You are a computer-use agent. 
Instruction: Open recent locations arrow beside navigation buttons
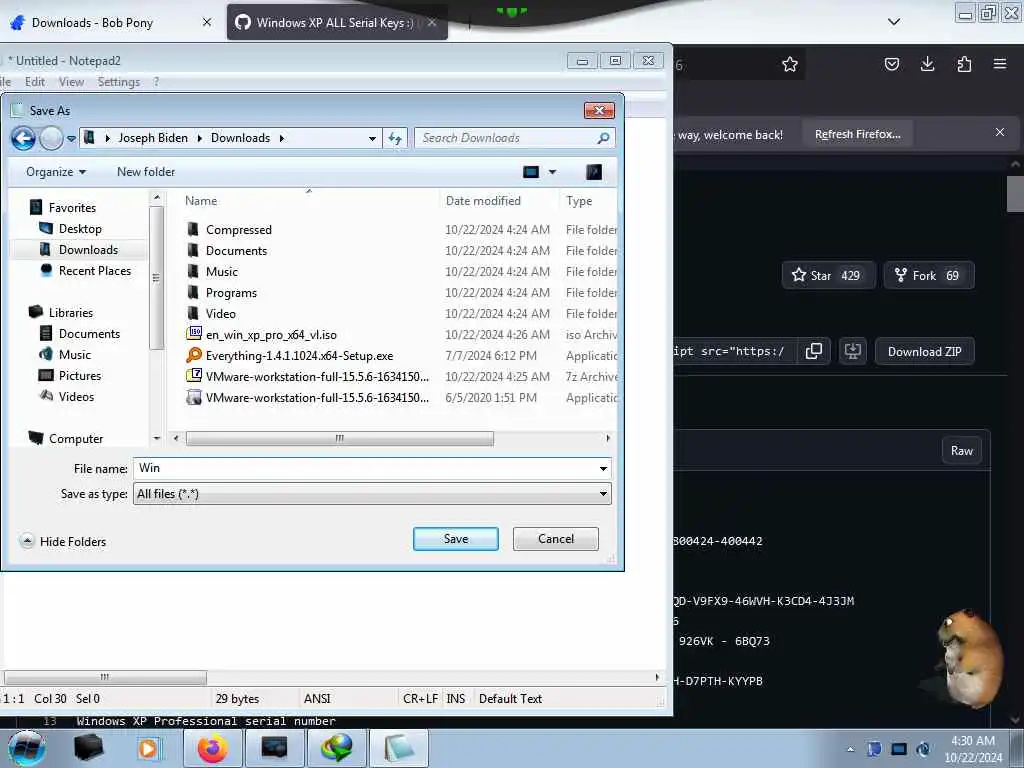tap(71, 138)
